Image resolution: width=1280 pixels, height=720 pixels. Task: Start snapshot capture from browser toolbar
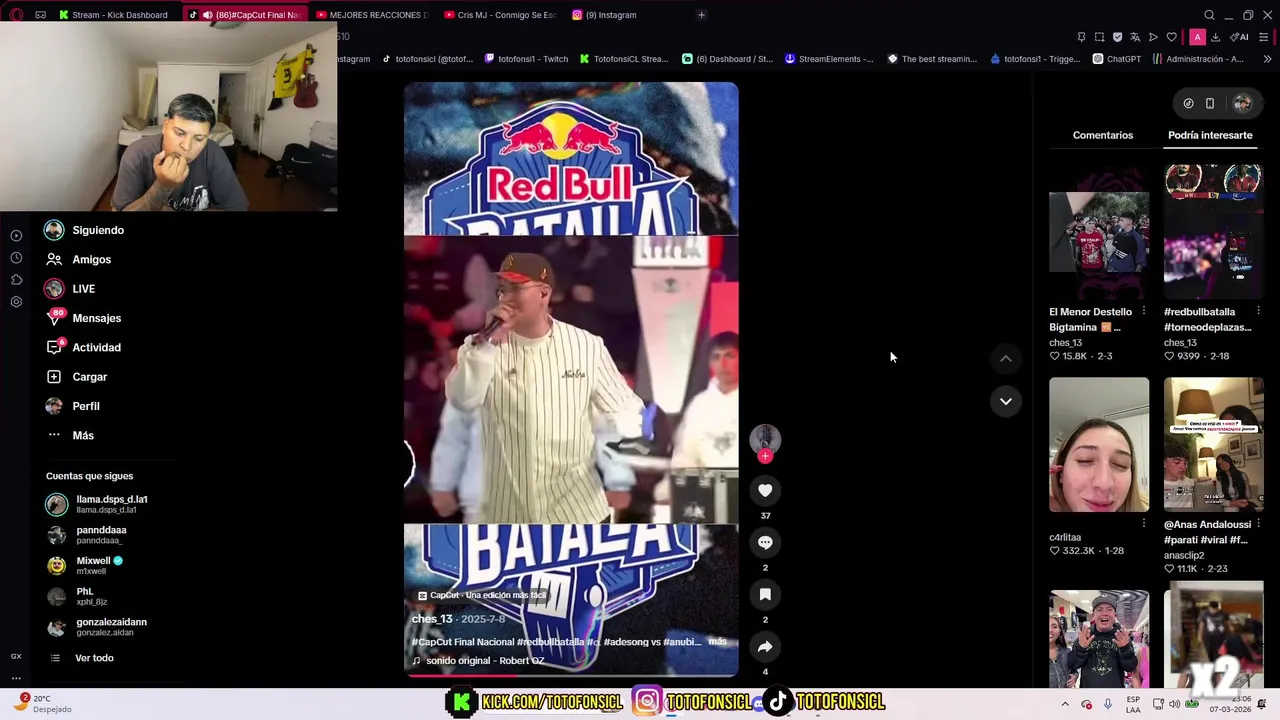(x=1099, y=37)
